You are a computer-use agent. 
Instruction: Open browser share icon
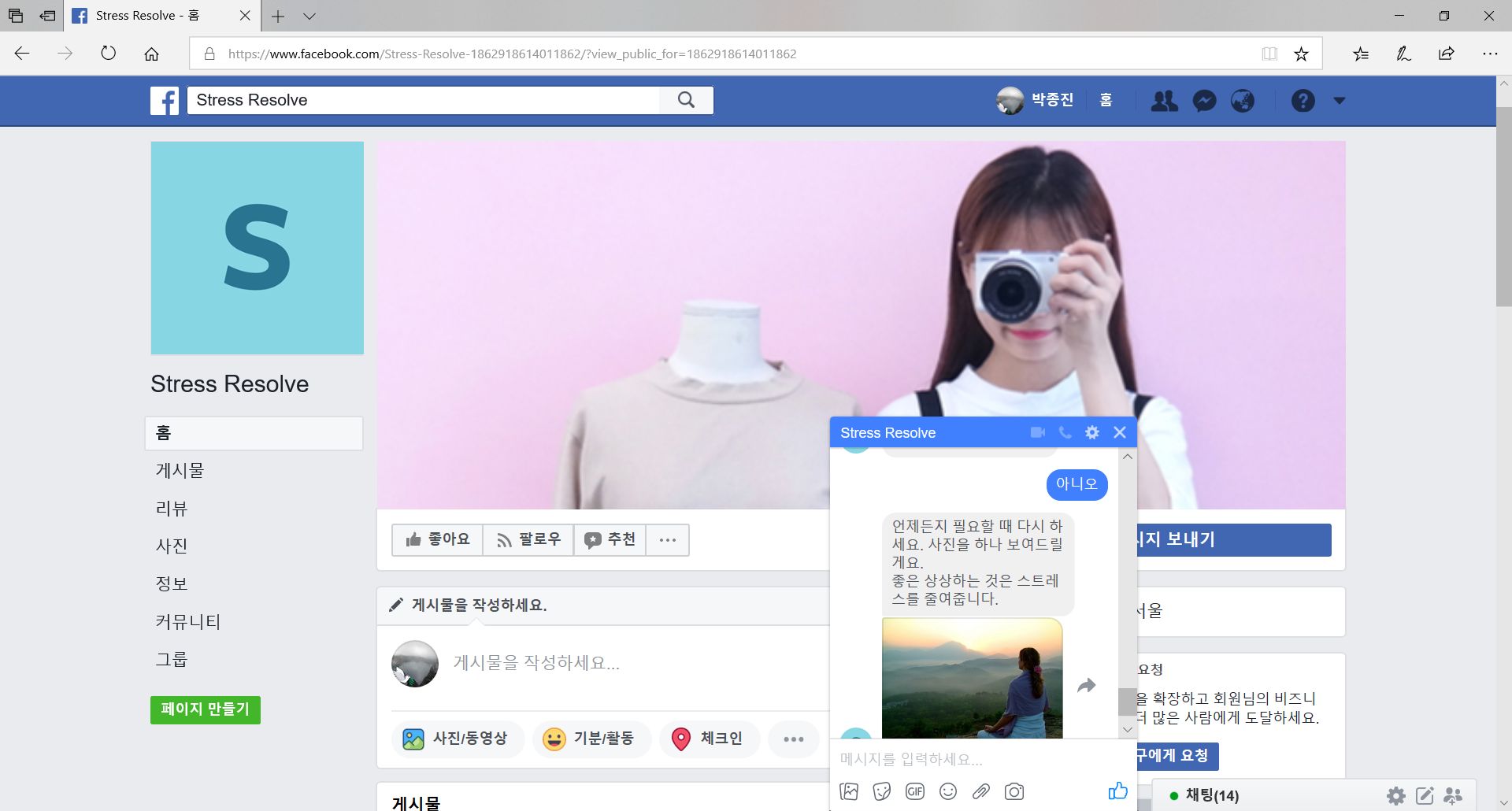[x=1446, y=54]
